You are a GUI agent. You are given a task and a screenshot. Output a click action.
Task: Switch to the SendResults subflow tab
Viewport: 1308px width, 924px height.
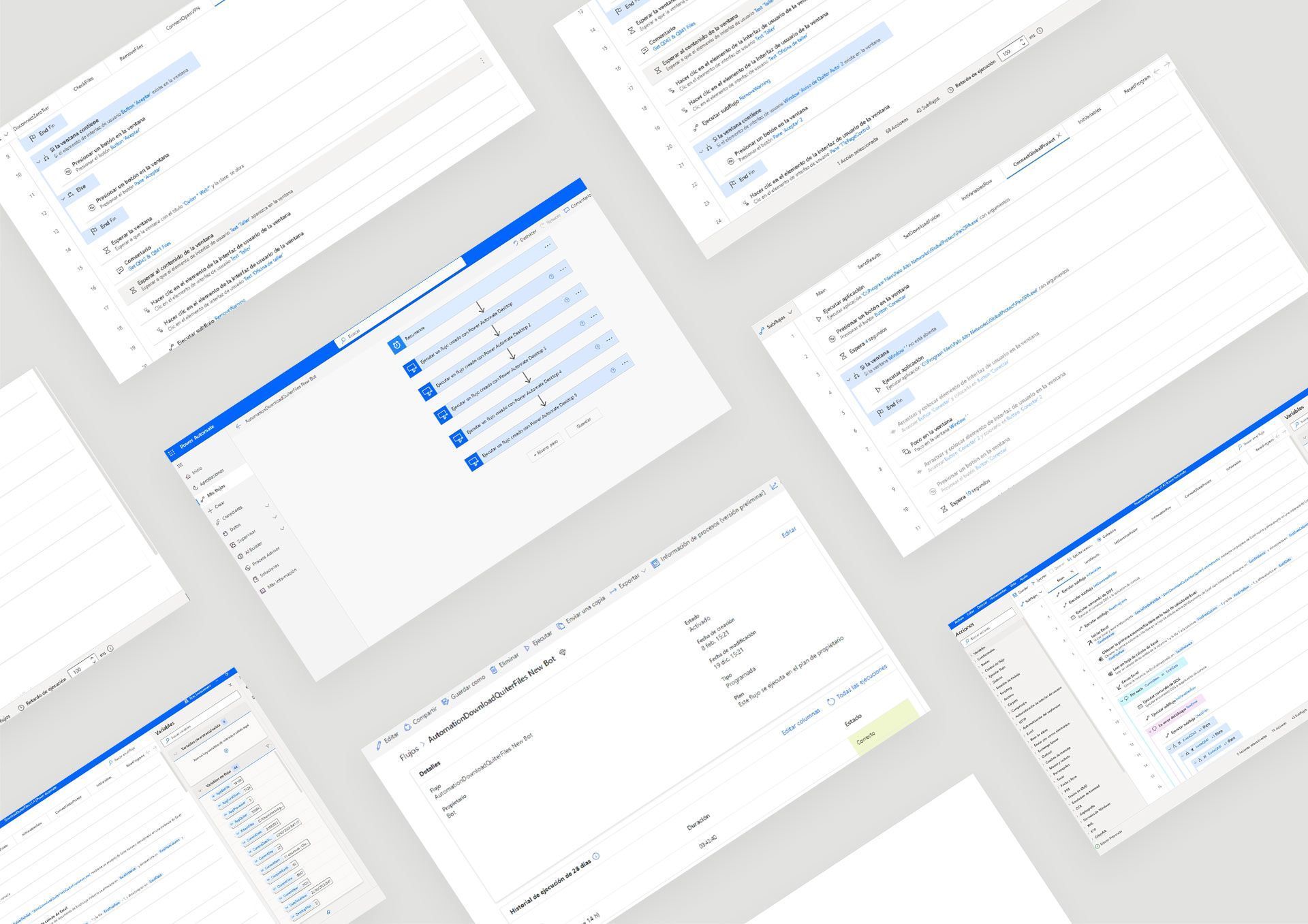pos(869,261)
